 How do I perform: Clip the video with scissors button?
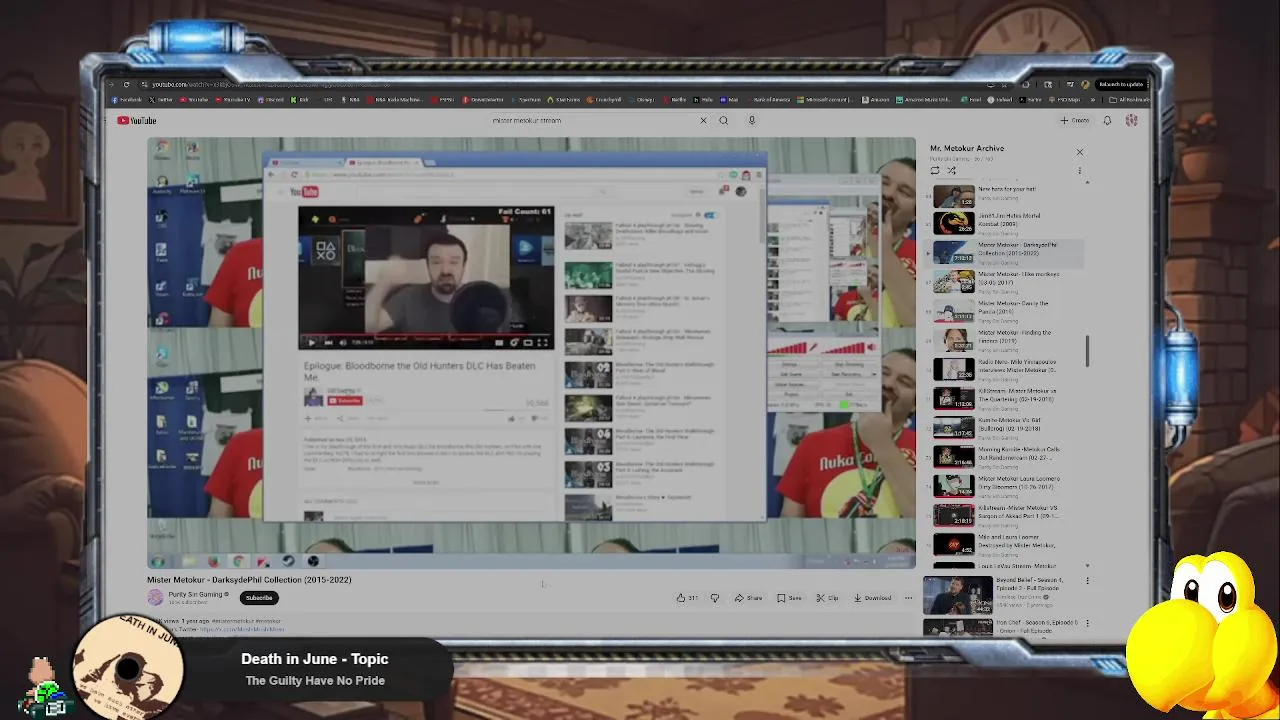[827, 598]
